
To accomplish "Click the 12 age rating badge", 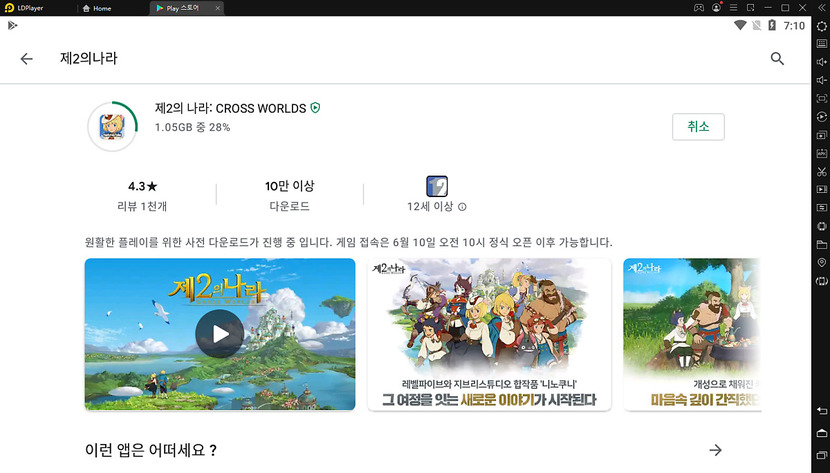I will tap(437, 186).
